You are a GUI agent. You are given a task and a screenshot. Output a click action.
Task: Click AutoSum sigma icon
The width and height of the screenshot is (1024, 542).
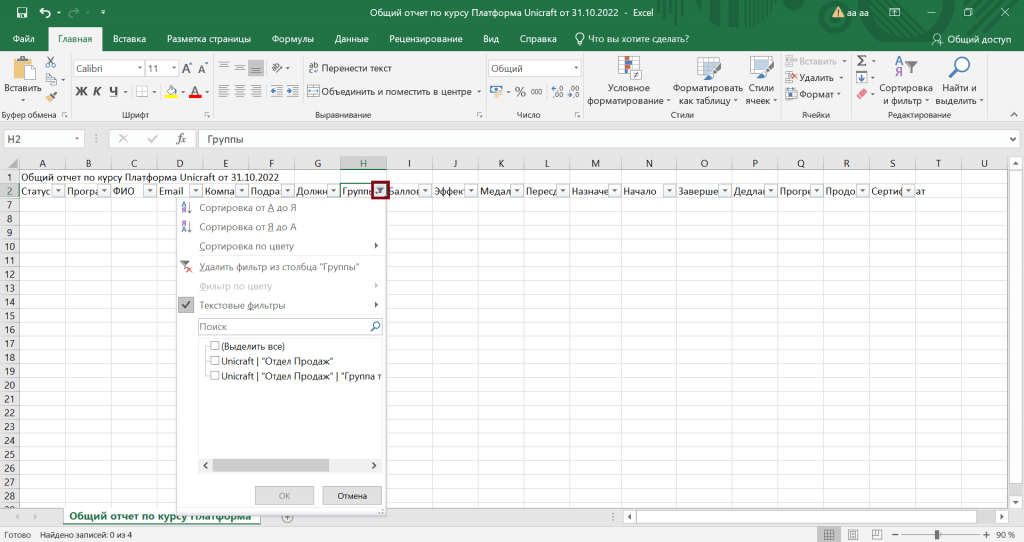862,61
